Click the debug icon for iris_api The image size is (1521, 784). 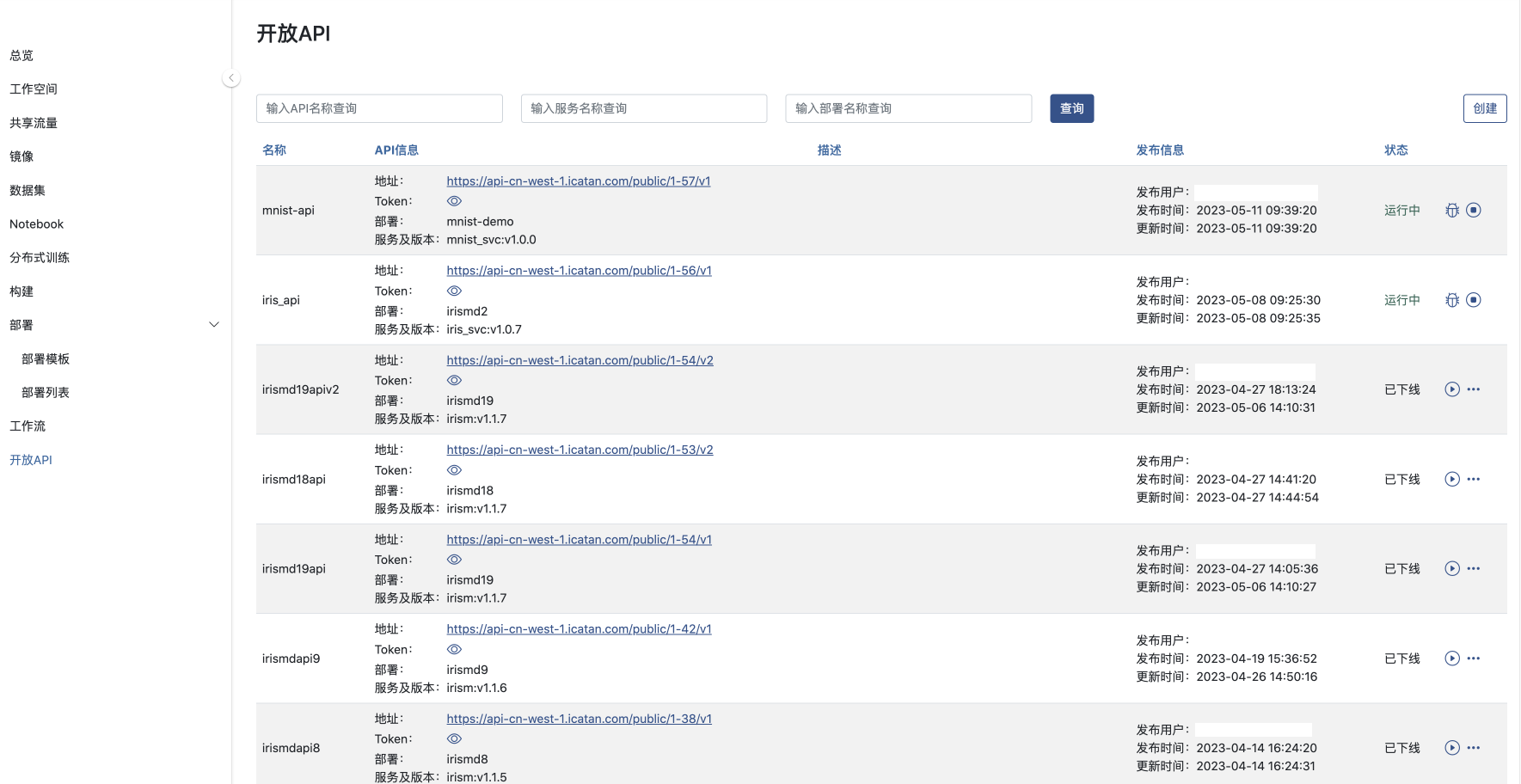pyautogui.click(x=1452, y=300)
